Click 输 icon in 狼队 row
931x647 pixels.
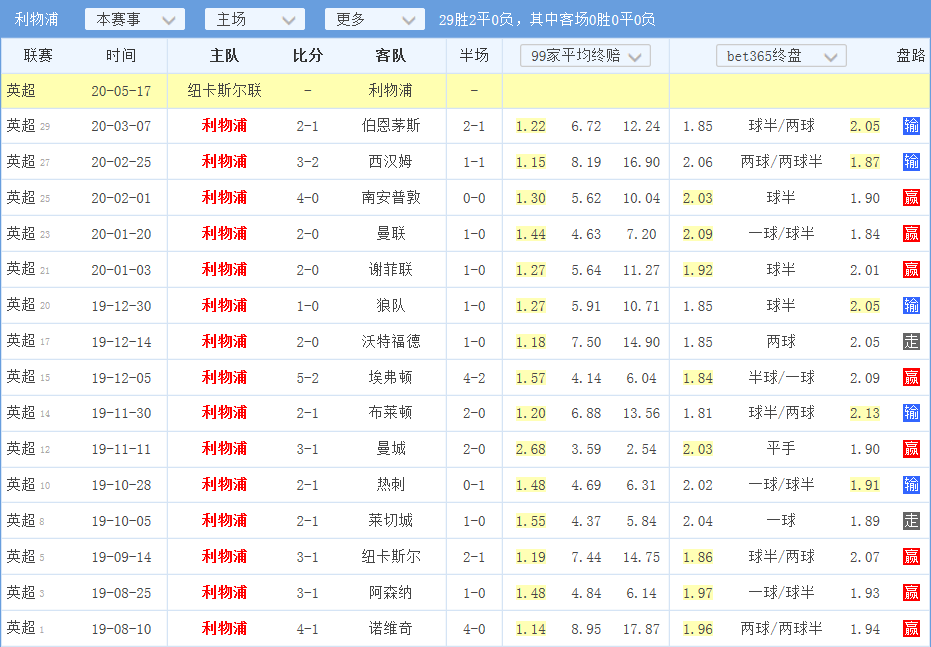pyautogui.click(x=911, y=306)
